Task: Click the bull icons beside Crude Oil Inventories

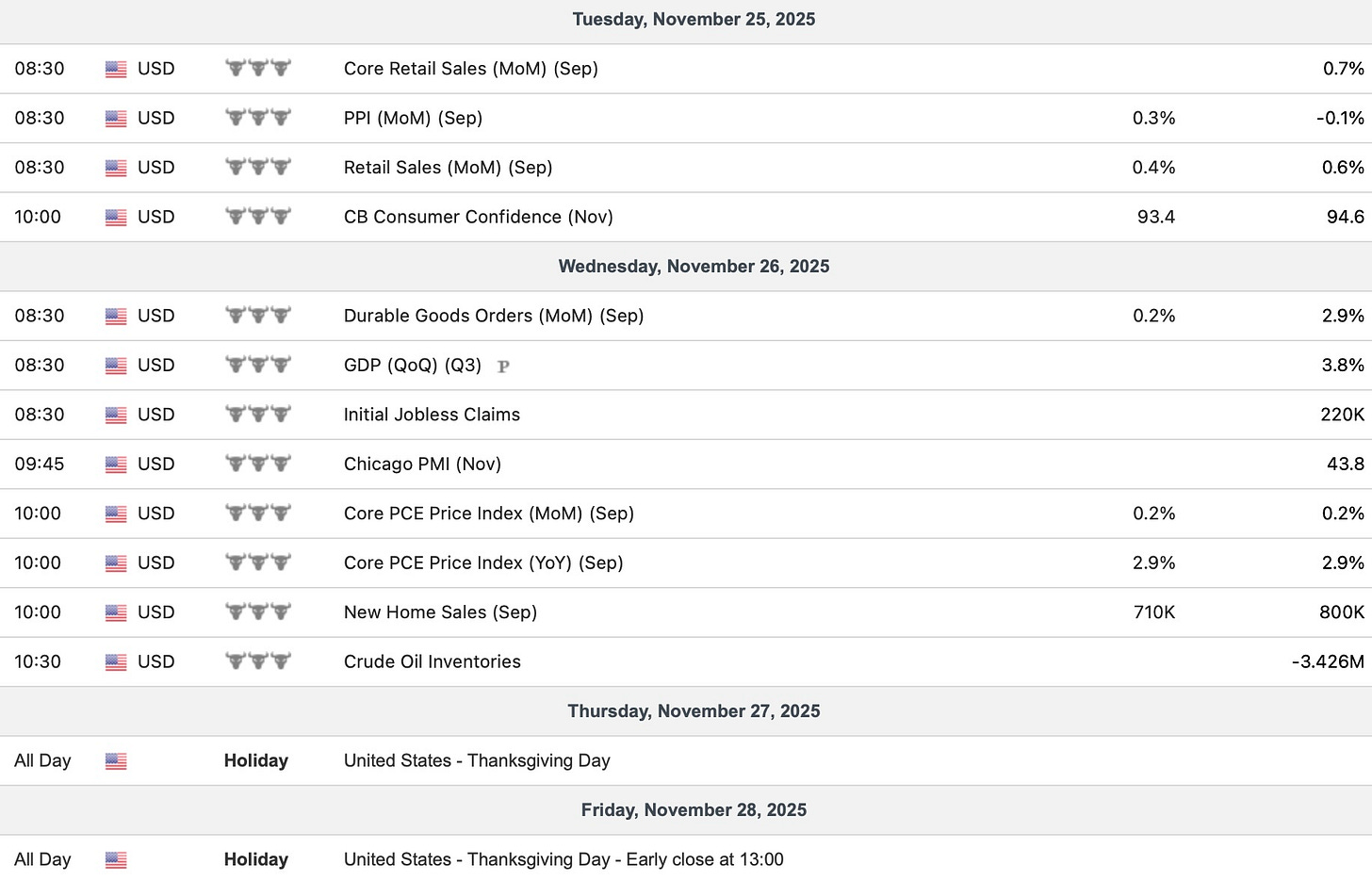Action: [257, 661]
